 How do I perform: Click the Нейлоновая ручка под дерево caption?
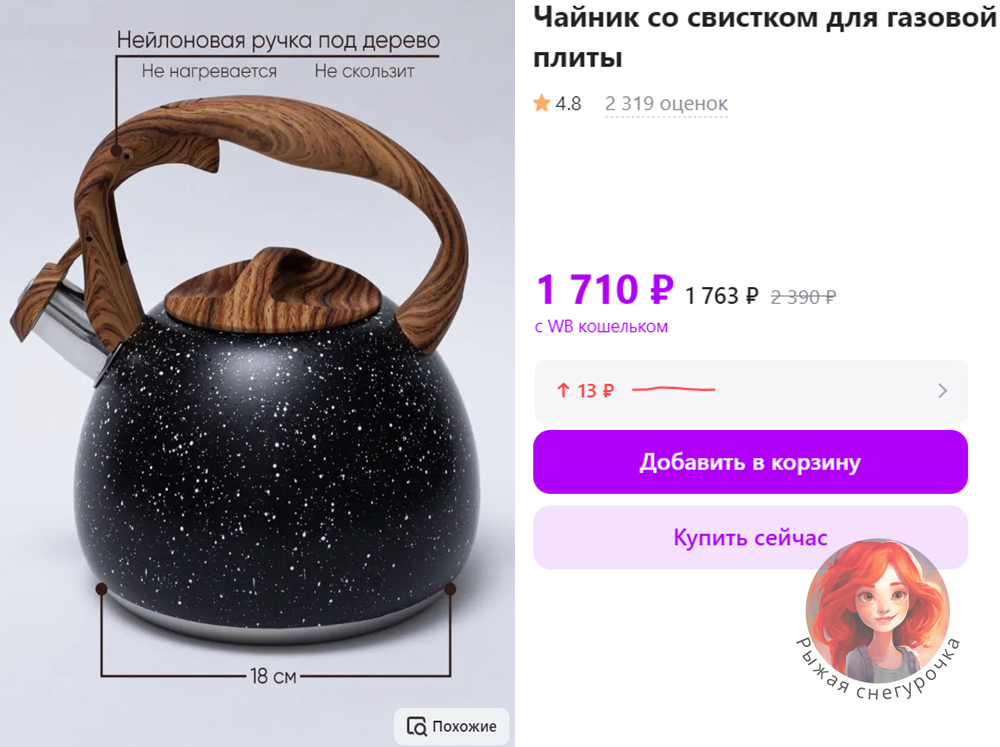point(278,40)
